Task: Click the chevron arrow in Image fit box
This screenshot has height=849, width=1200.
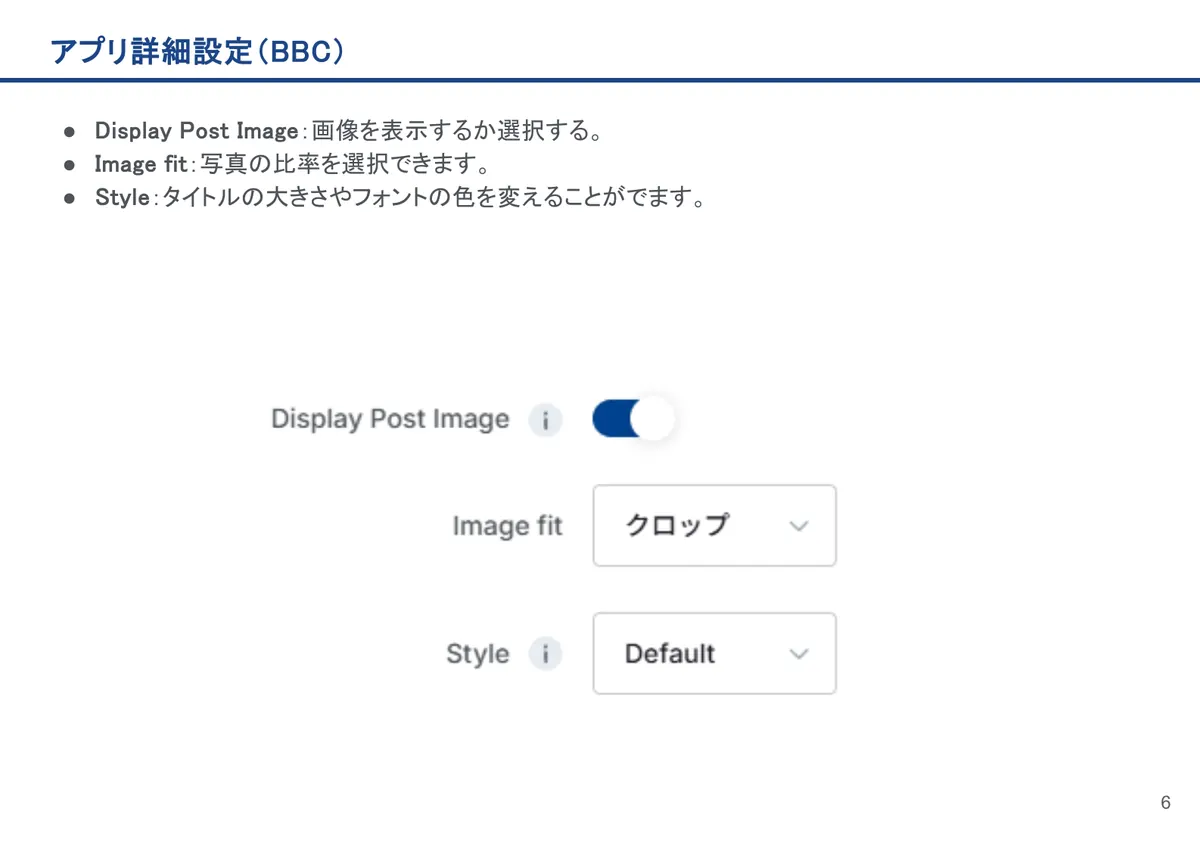Action: point(798,526)
